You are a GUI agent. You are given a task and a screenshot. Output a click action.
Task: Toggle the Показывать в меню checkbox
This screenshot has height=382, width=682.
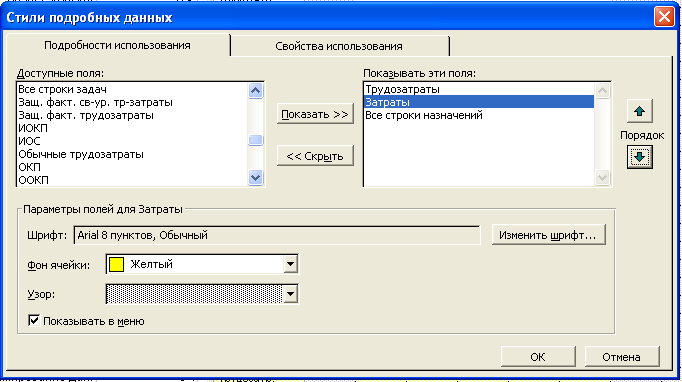click(34, 321)
